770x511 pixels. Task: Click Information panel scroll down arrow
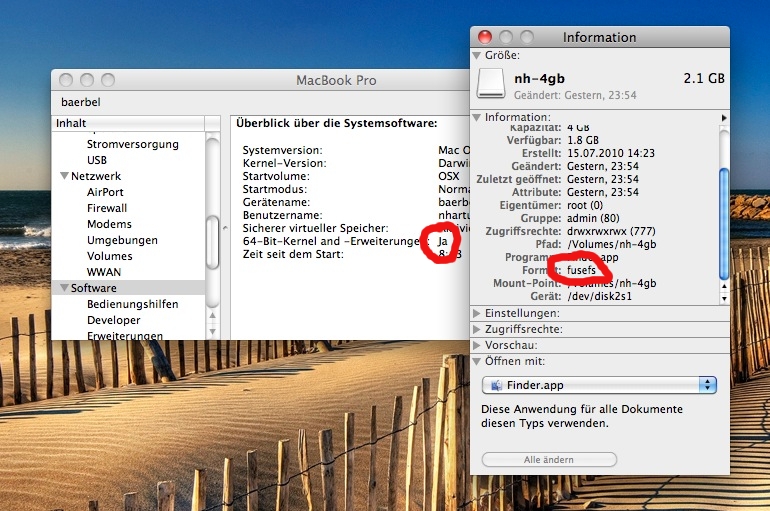724,298
